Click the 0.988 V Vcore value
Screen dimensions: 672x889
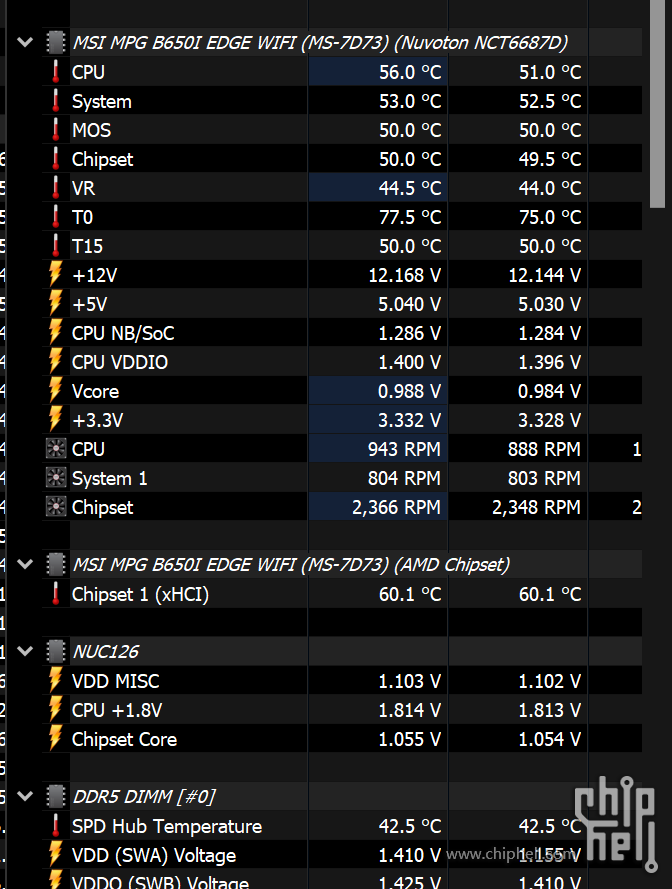coord(409,391)
